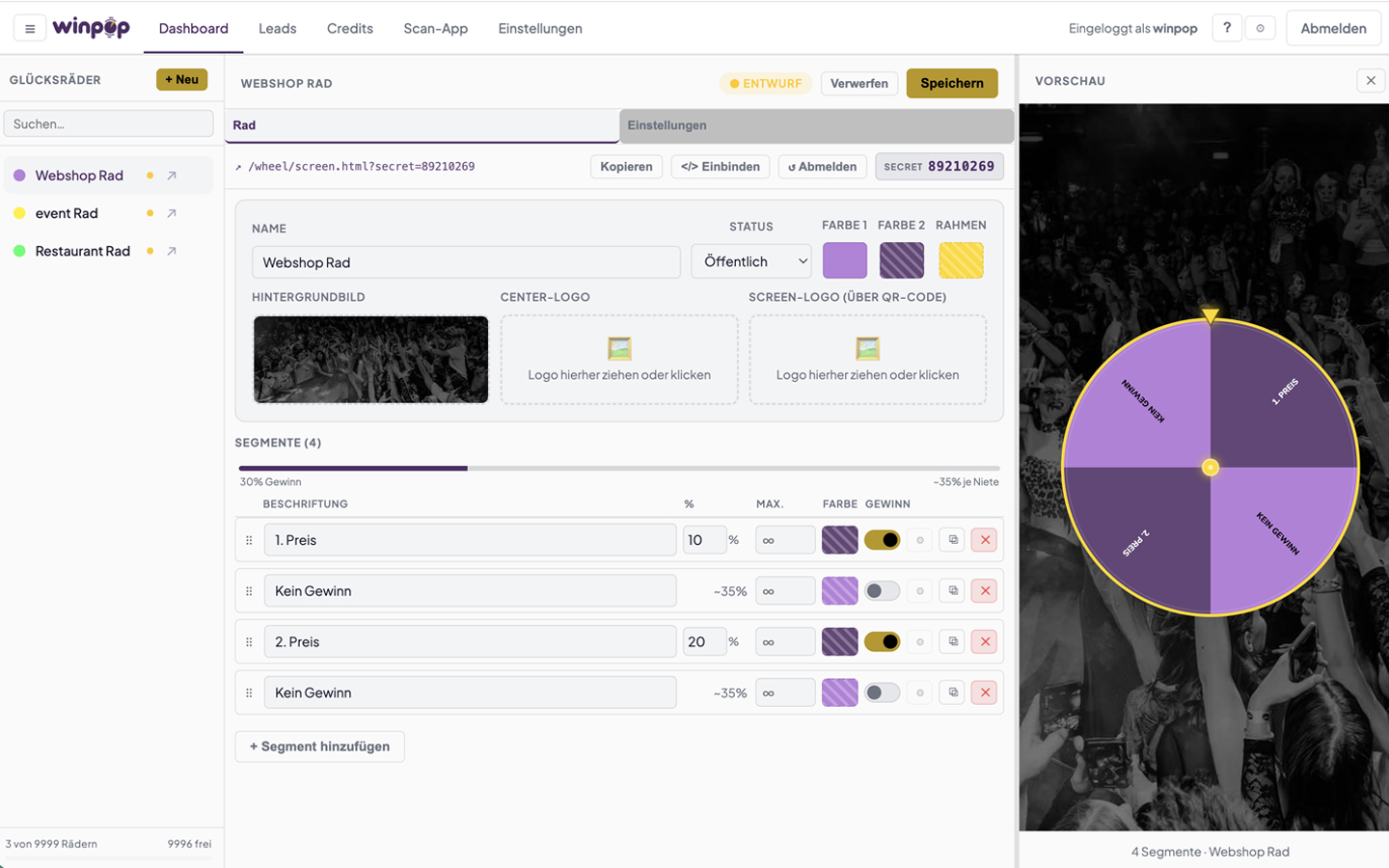Disable Gewinn toggle for 1. Preis
Viewport: 1389px width, 868px height.
click(x=882, y=540)
